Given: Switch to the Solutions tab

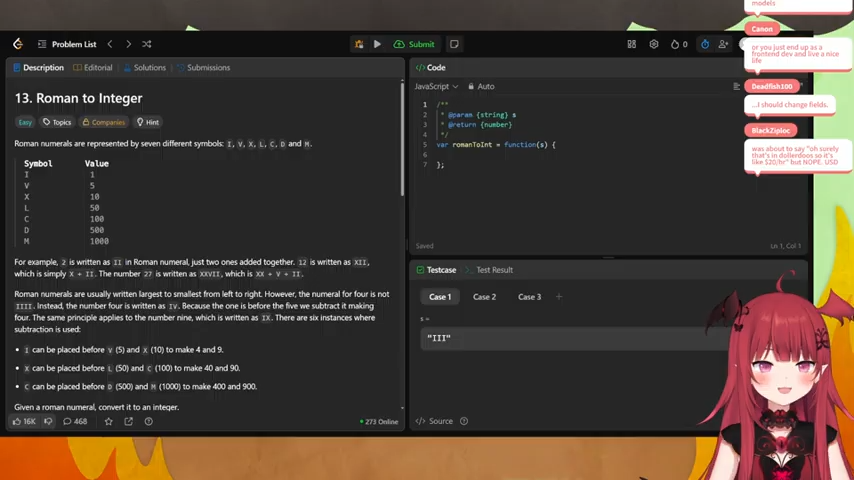Looking at the screenshot, I should [x=145, y=68].
